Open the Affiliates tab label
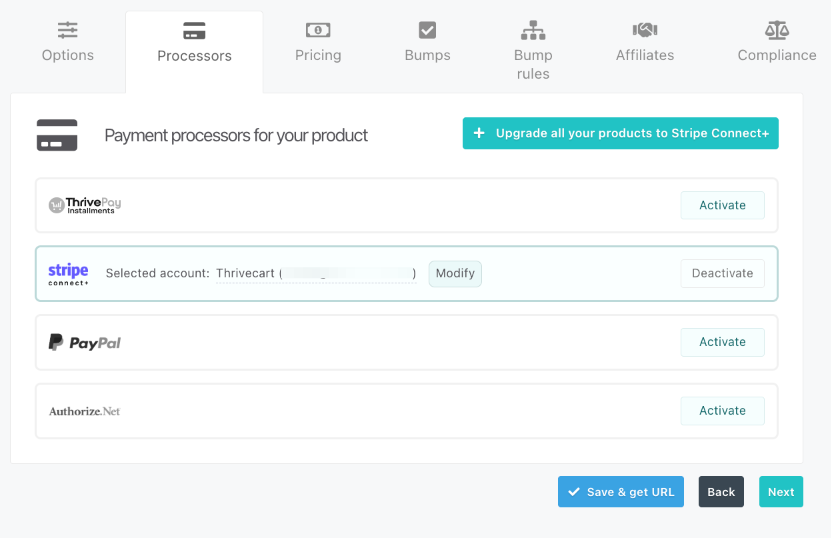The height and width of the screenshot is (538, 831). point(645,55)
